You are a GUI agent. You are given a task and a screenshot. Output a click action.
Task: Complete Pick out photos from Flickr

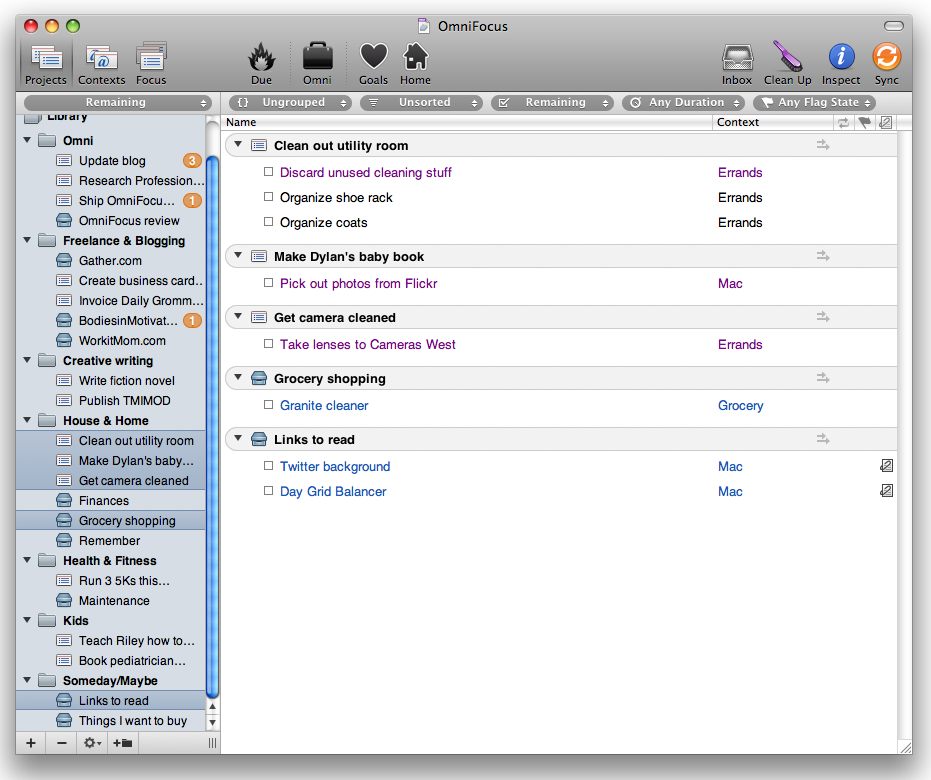coord(268,283)
